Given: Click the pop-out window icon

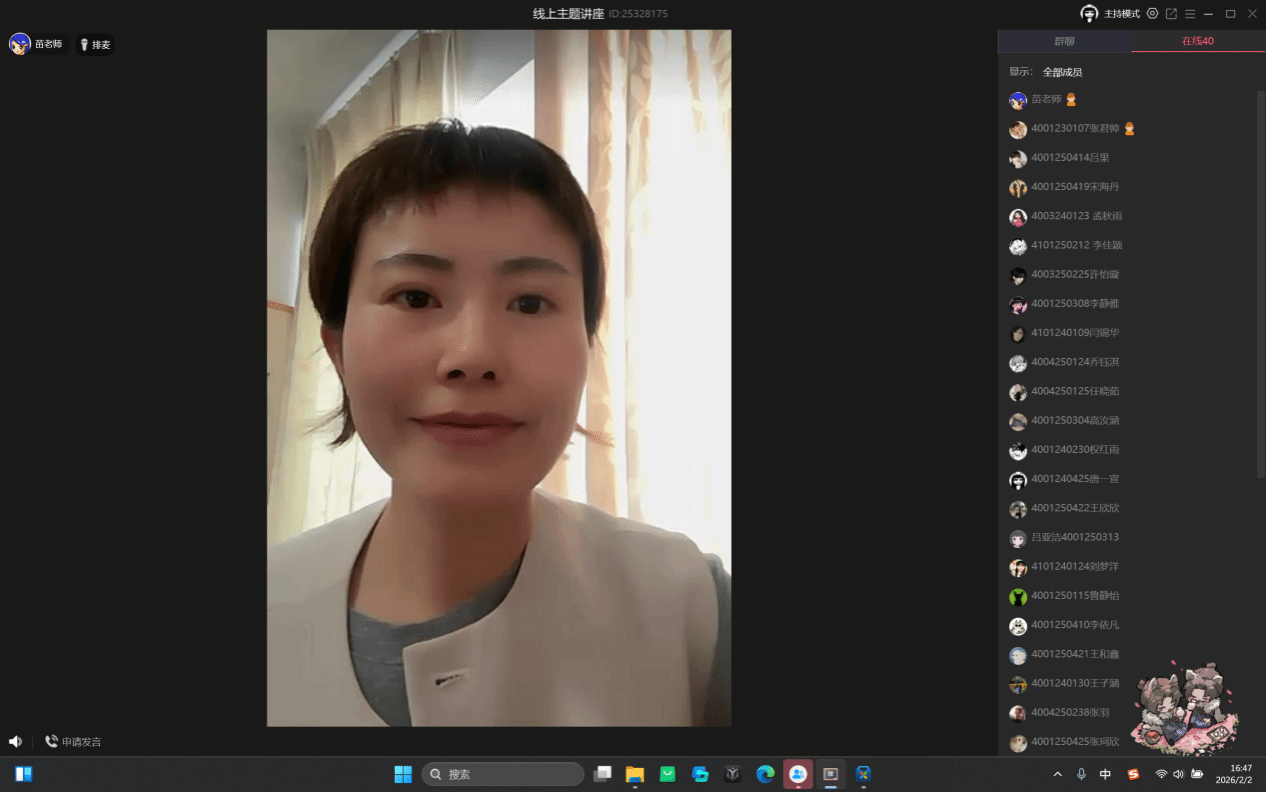Looking at the screenshot, I should 1171,14.
